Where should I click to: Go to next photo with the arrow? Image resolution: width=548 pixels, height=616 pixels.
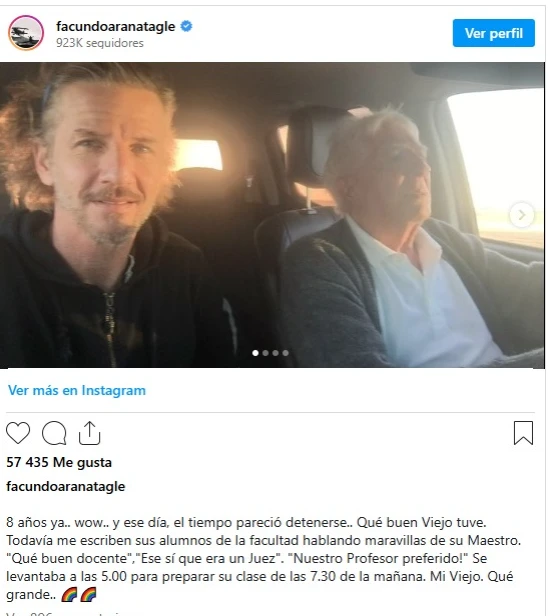coord(522,215)
